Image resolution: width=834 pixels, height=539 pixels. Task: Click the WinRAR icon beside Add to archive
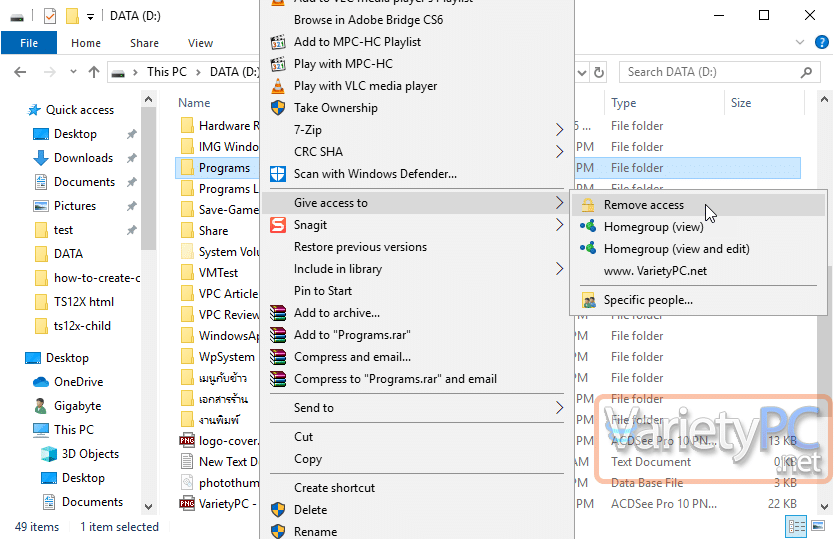[x=277, y=313]
